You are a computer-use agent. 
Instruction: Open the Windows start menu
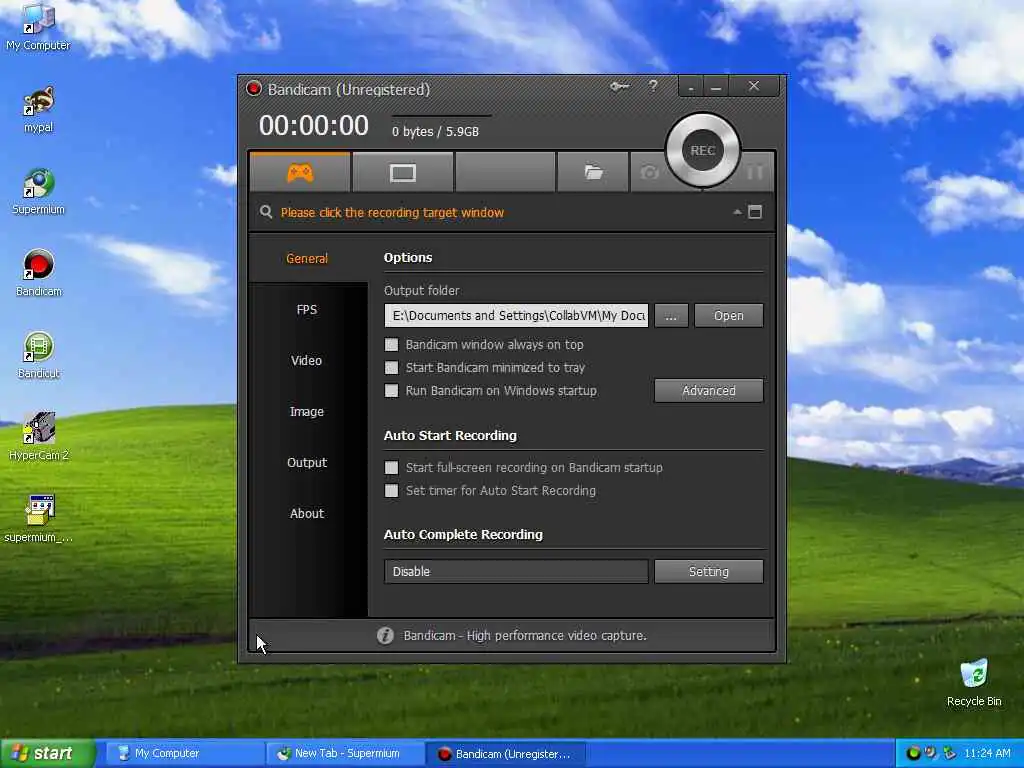(48, 754)
